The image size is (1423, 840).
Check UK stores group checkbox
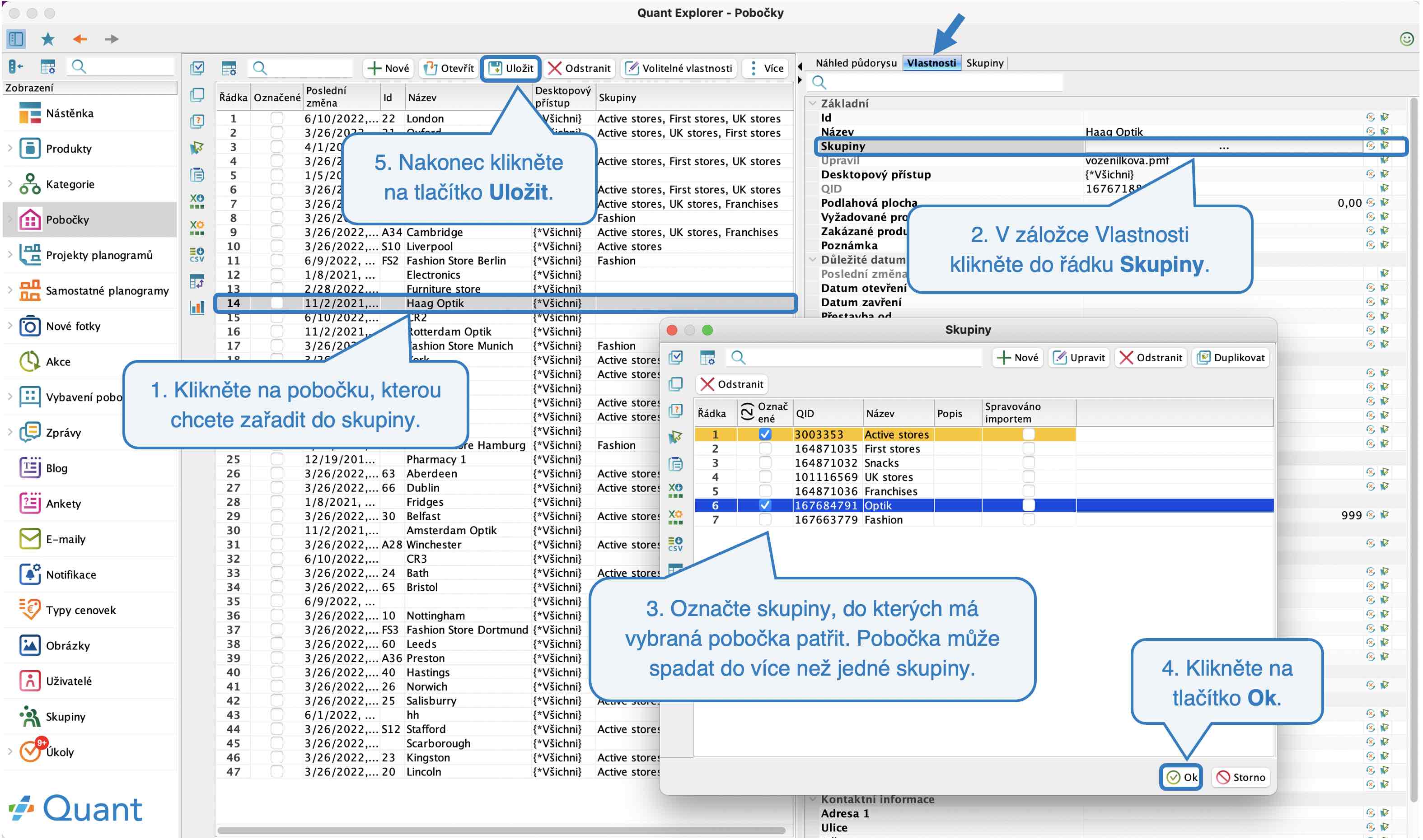[765, 477]
